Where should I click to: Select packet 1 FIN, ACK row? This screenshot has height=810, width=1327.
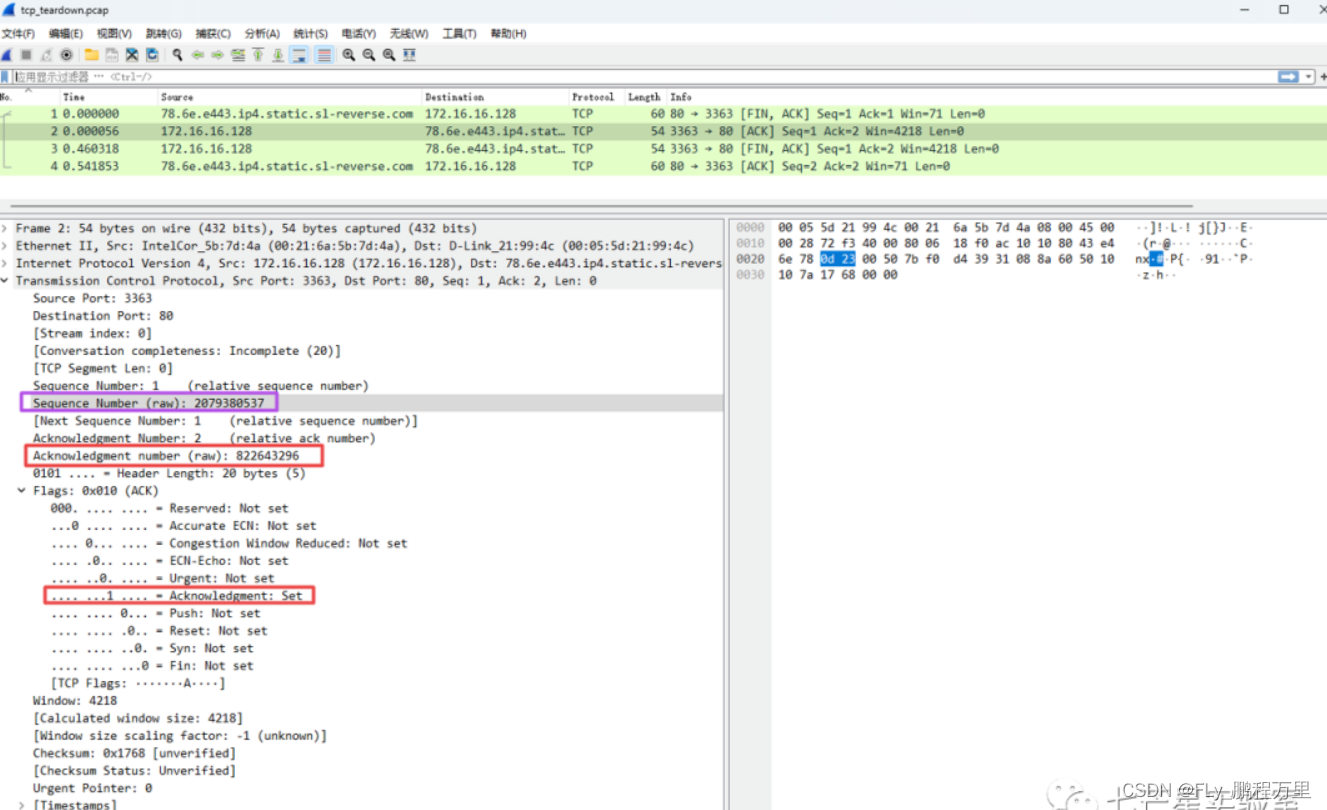tap(663, 114)
